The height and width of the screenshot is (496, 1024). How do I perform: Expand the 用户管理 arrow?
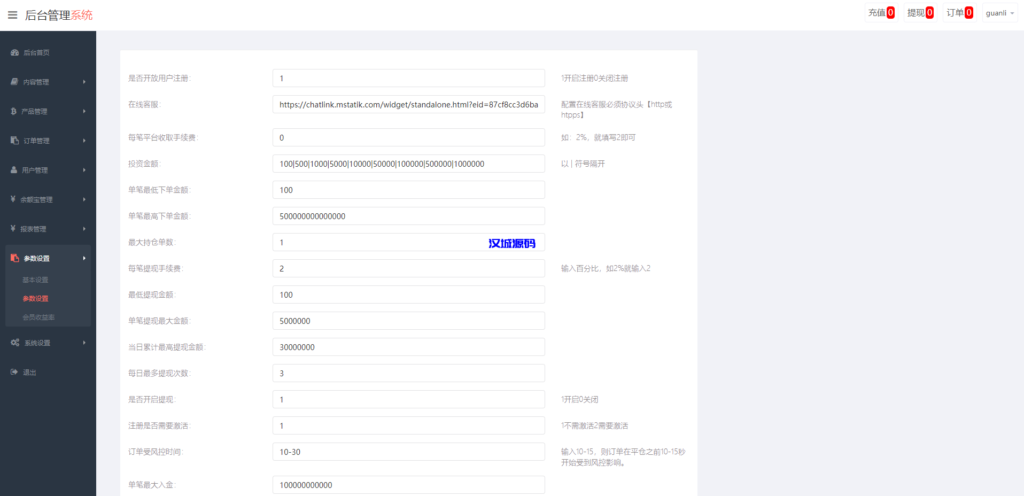click(84, 170)
